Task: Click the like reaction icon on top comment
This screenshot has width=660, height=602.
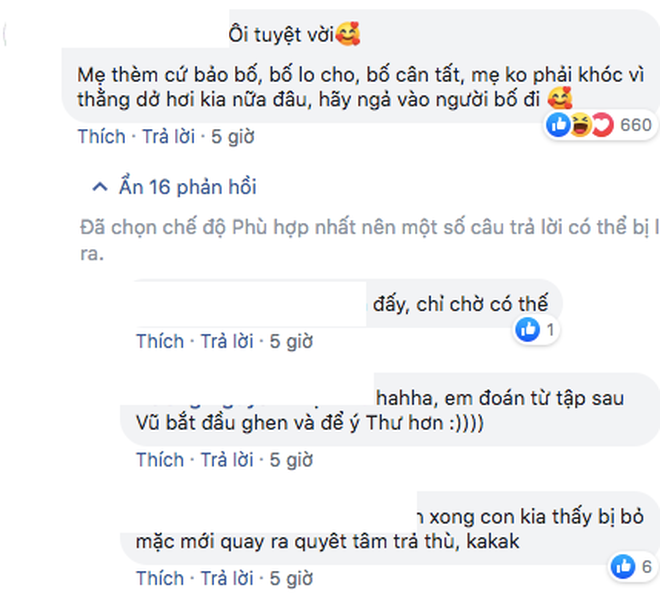Action: tap(558, 125)
